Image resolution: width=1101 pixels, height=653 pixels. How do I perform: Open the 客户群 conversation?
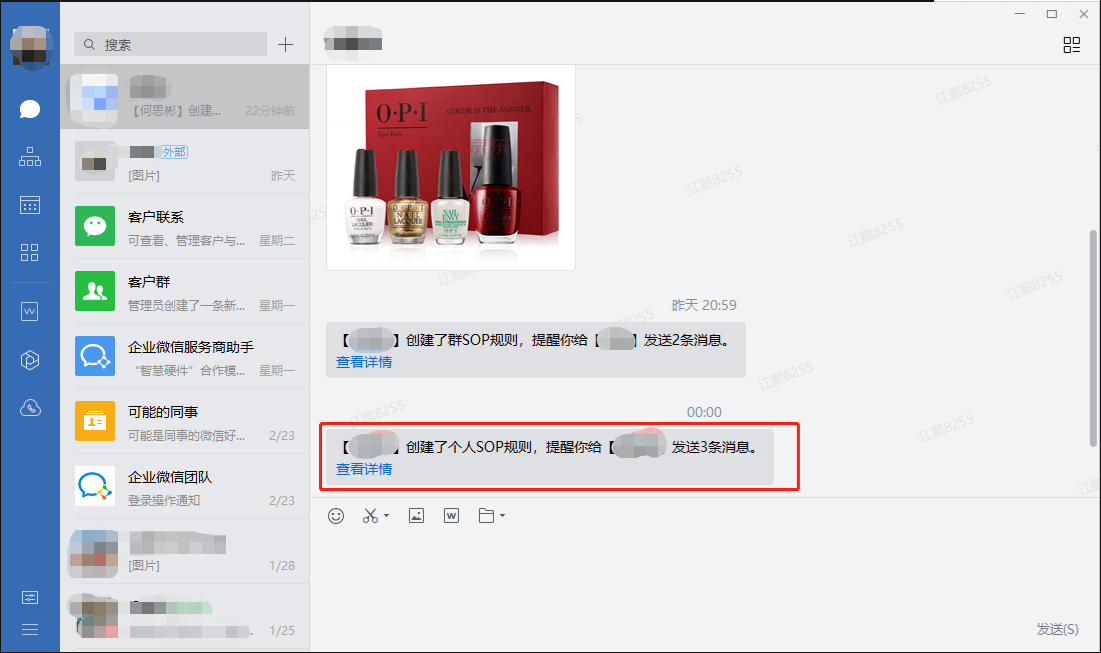click(x=185, y=291)
